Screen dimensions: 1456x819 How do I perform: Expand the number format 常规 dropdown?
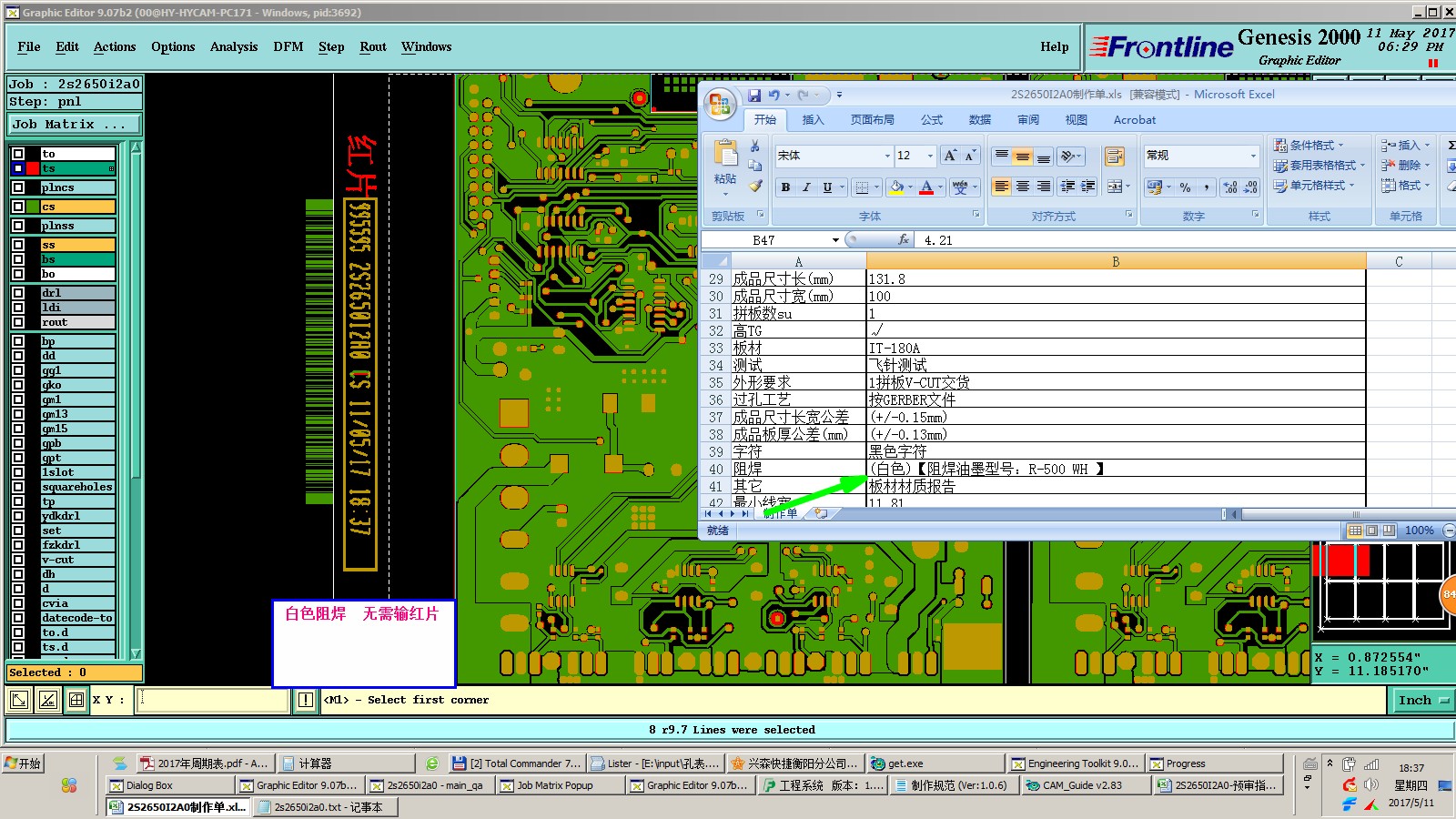coord(1253,156)
